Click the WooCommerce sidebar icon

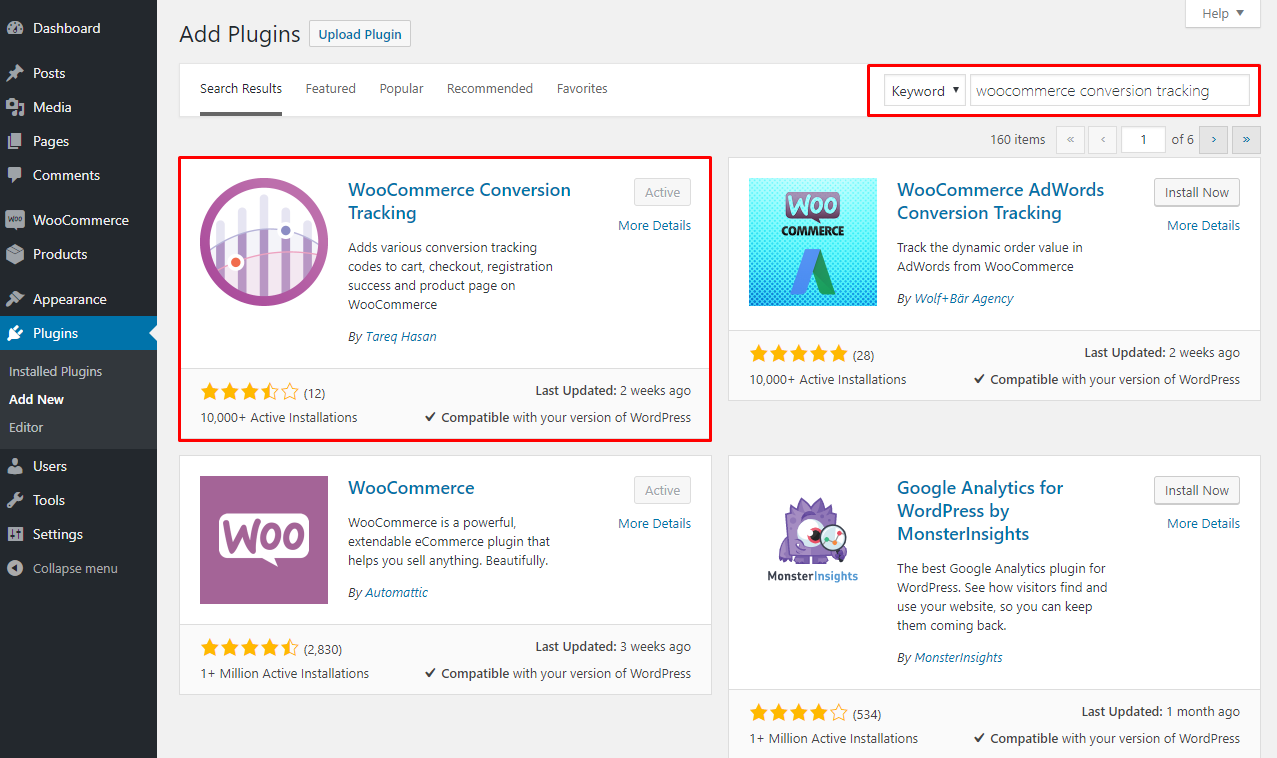pyautogui.click(x=15, y=220)
